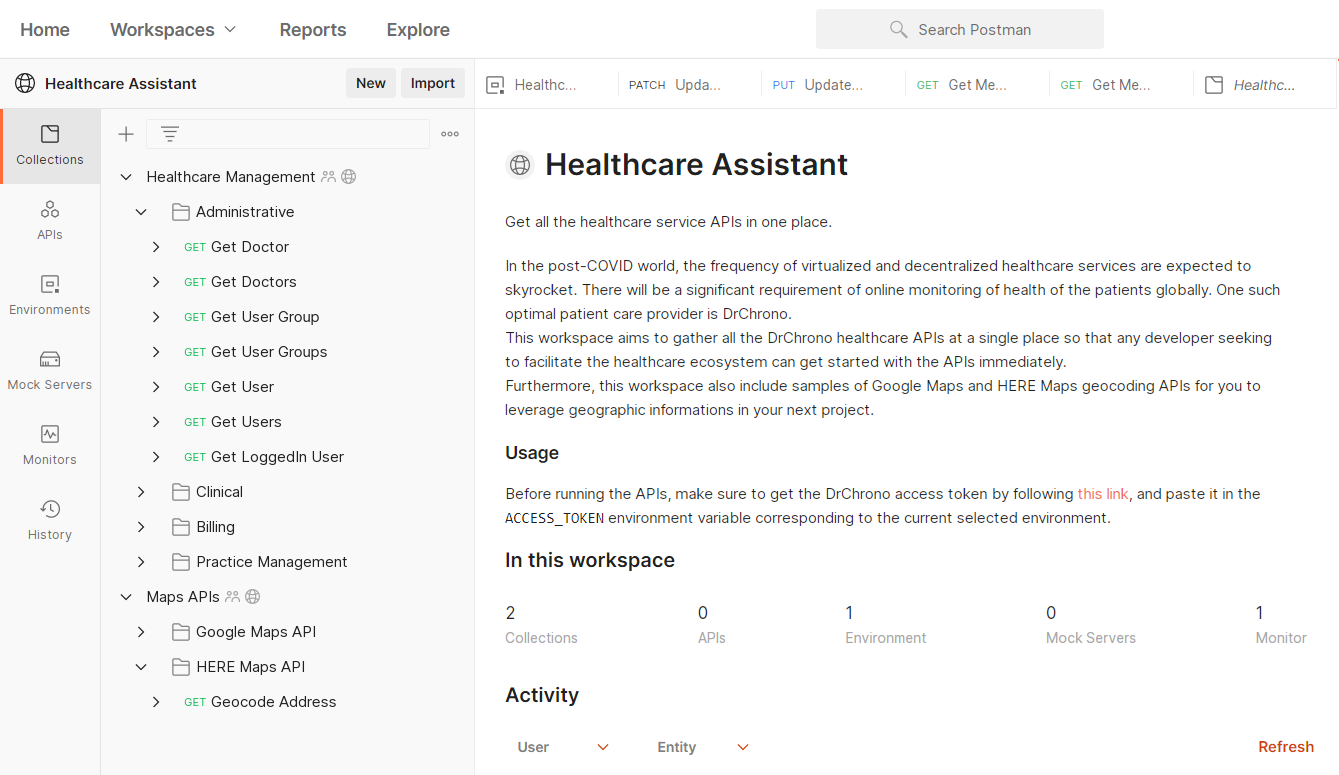Click the globe icon beside the page title
Viewport: 1339px width, 775px height.
click(x=520, y=165)
